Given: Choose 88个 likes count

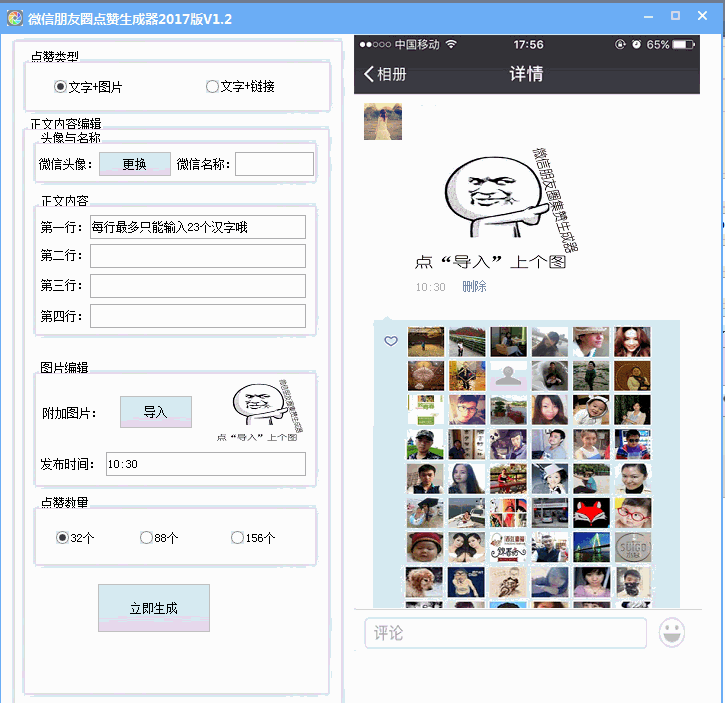Looking at the screenshot, I should [x=159, y=538].
